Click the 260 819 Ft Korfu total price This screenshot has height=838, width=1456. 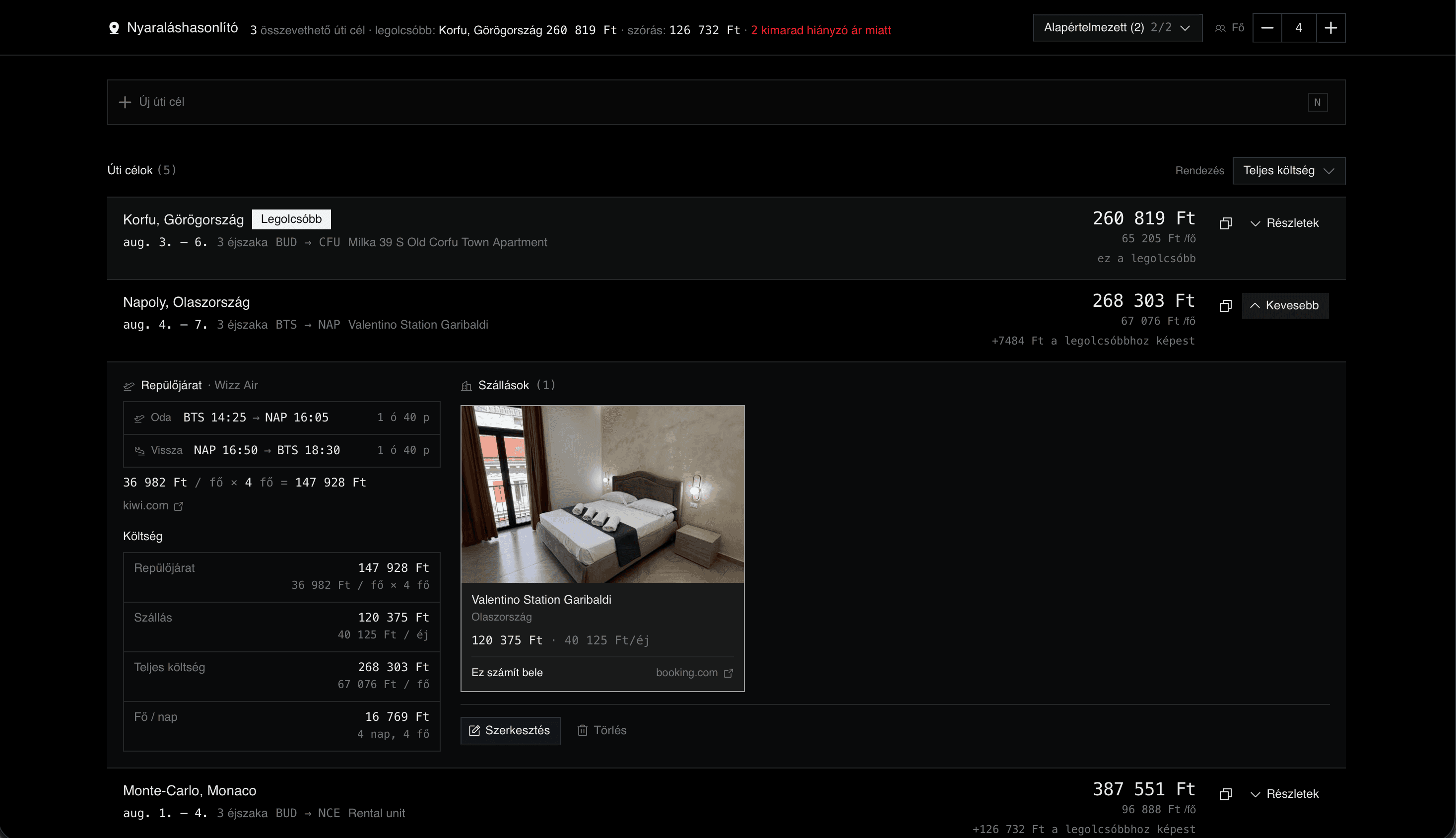tap(1144, 218)
